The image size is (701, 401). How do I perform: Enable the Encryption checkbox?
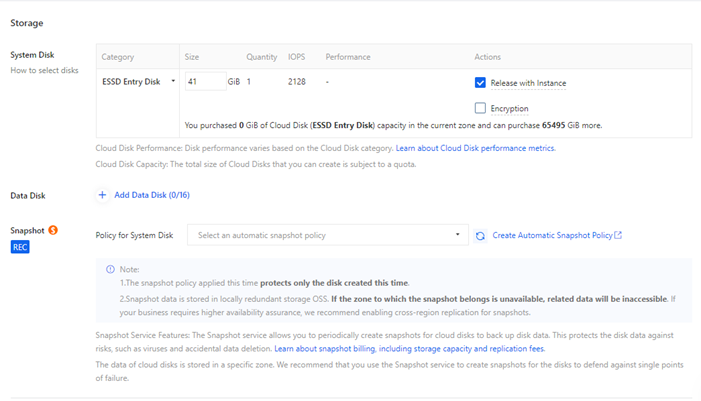[480, 108]
